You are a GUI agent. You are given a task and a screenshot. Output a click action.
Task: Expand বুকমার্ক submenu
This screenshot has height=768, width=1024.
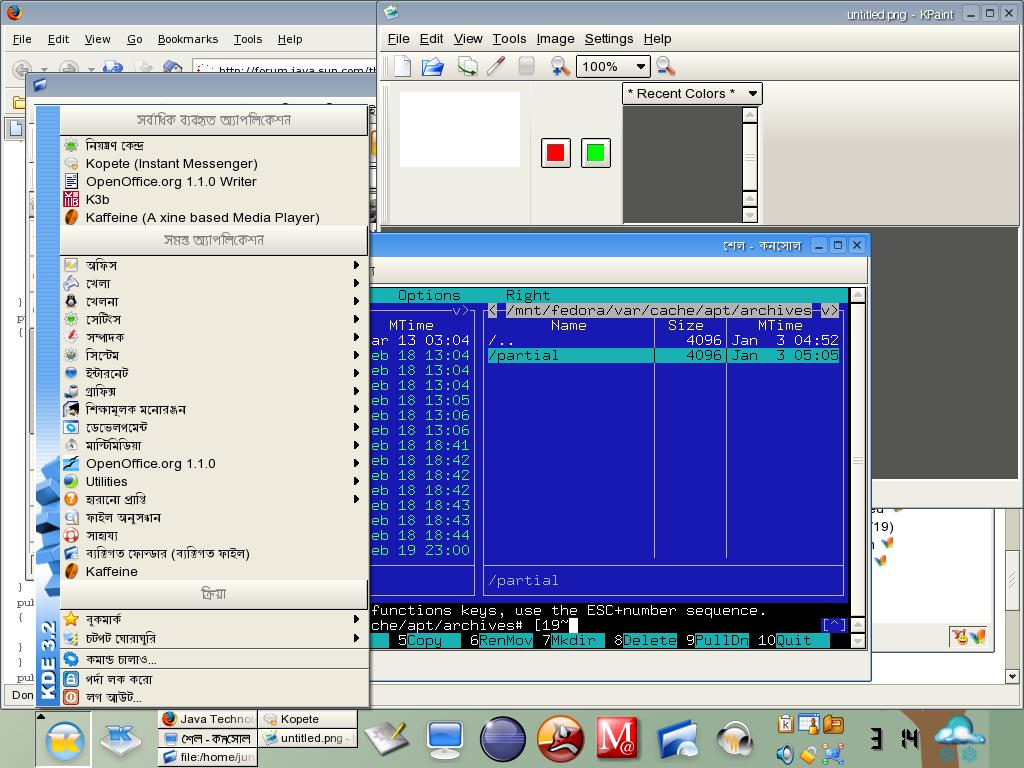click(x=214, y=619)
